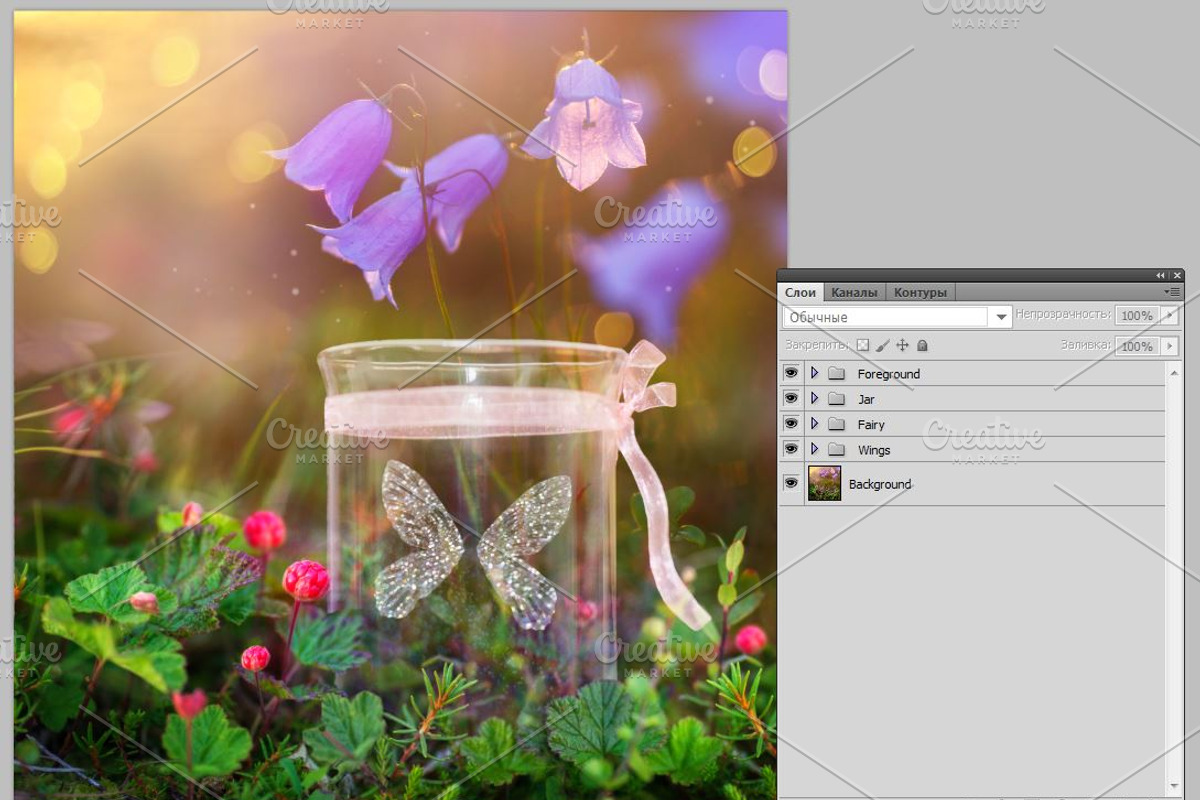
Task: Click the Foreground group folder icon
Action: click(x=837, y=373)
